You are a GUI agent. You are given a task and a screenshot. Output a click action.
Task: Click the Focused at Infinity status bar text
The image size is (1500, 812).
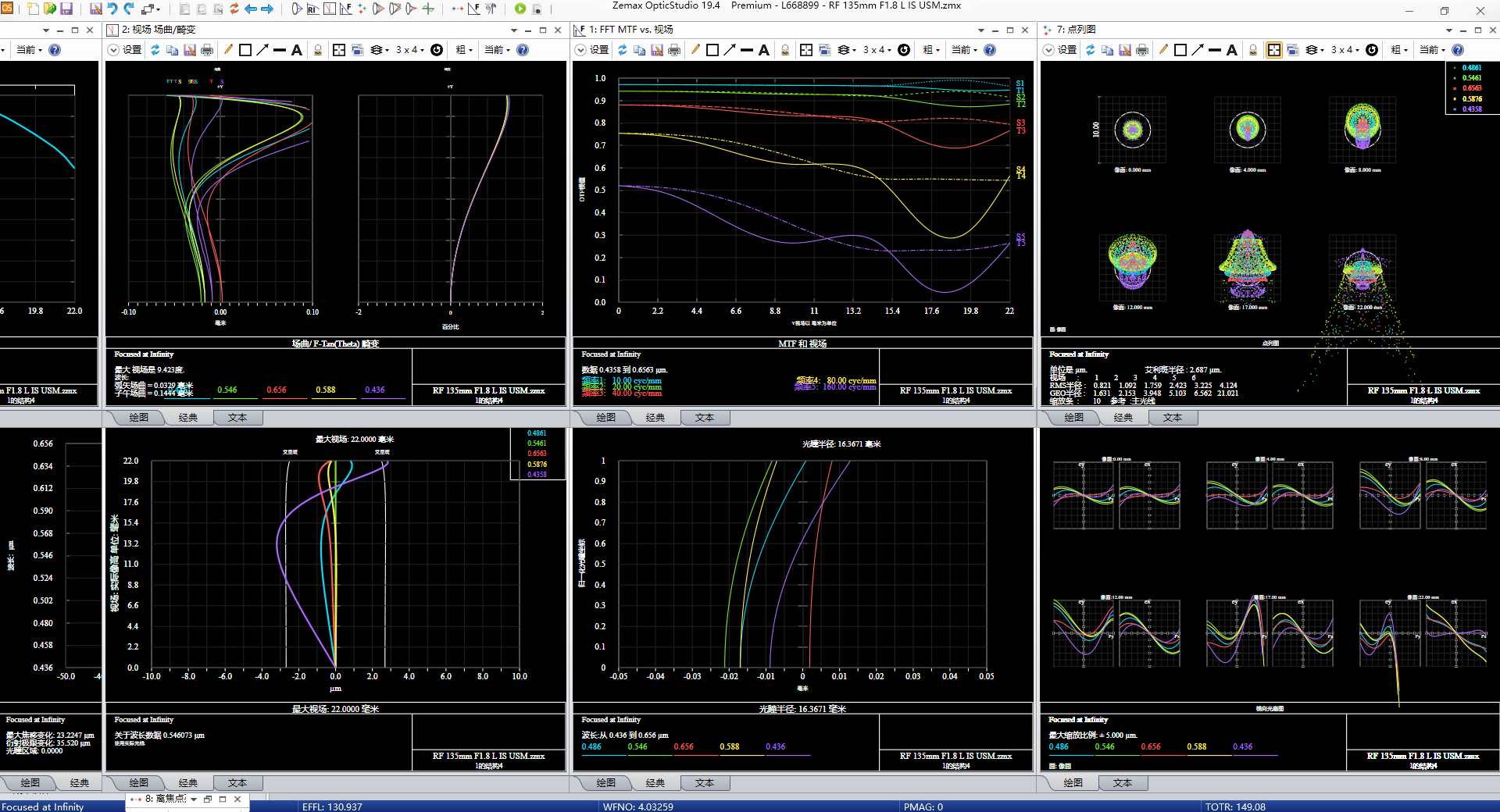tap(43, 807)
